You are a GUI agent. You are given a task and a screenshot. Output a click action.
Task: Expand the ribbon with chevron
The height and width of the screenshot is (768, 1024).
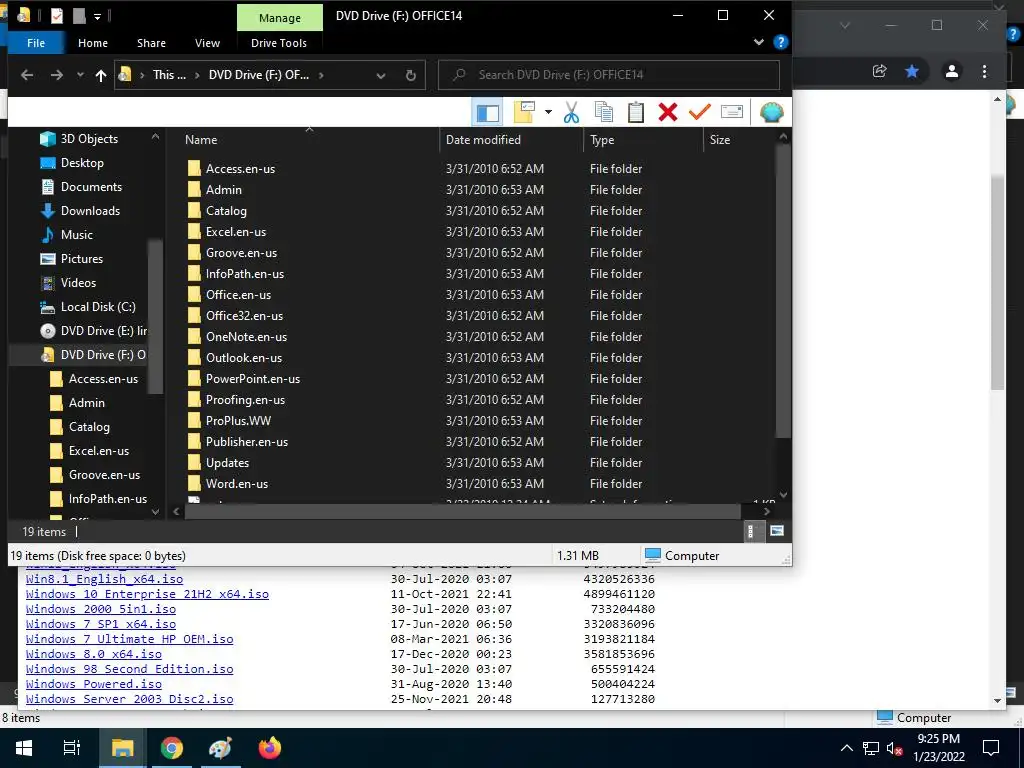[x=758, y=42]
